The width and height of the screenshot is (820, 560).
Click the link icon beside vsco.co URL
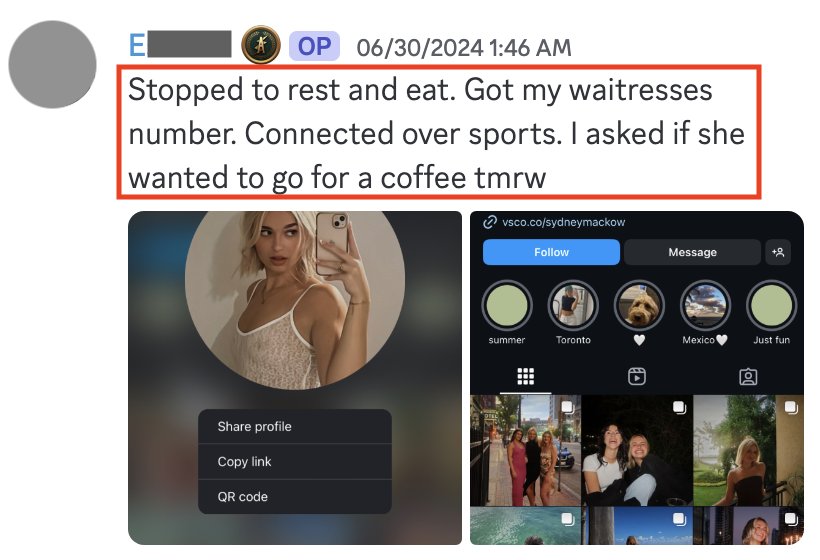click(489, 222)
